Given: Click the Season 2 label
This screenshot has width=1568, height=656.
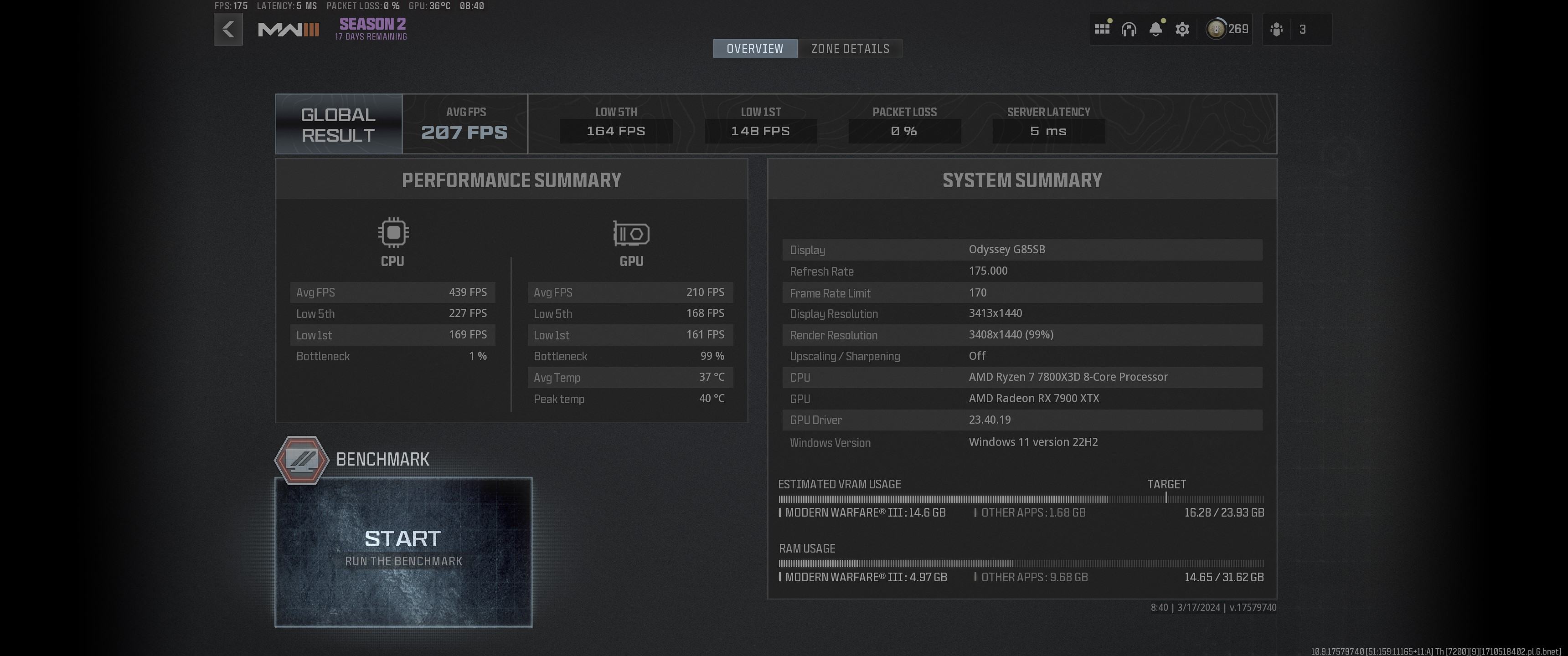Looking at the screenshot, I should pyautogui.click(x=372, y=24).
